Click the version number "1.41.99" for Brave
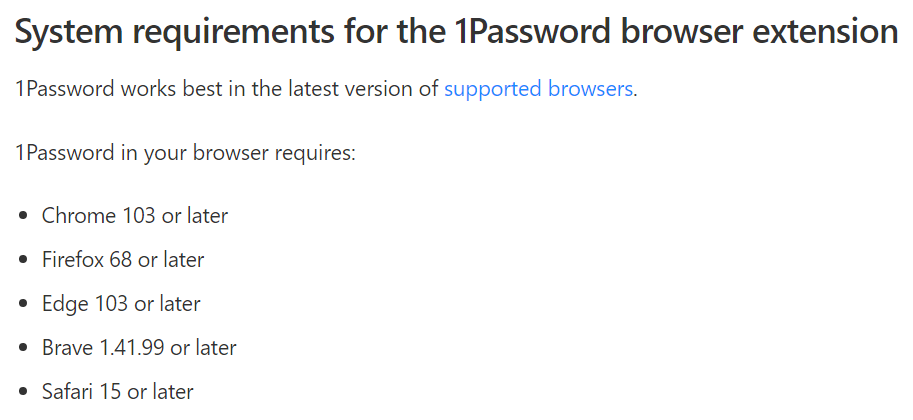 (132, 347)
